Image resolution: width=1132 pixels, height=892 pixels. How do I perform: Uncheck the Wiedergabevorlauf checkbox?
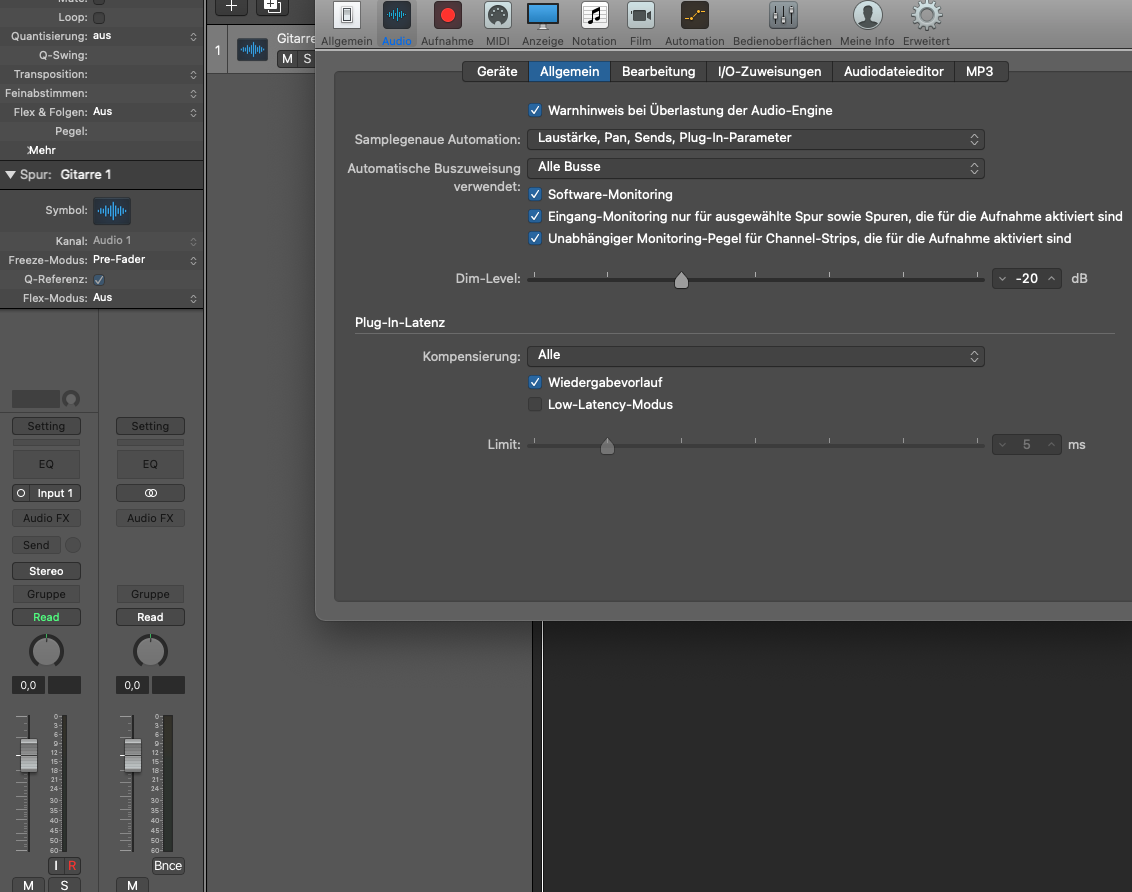[x=535, y=383]
